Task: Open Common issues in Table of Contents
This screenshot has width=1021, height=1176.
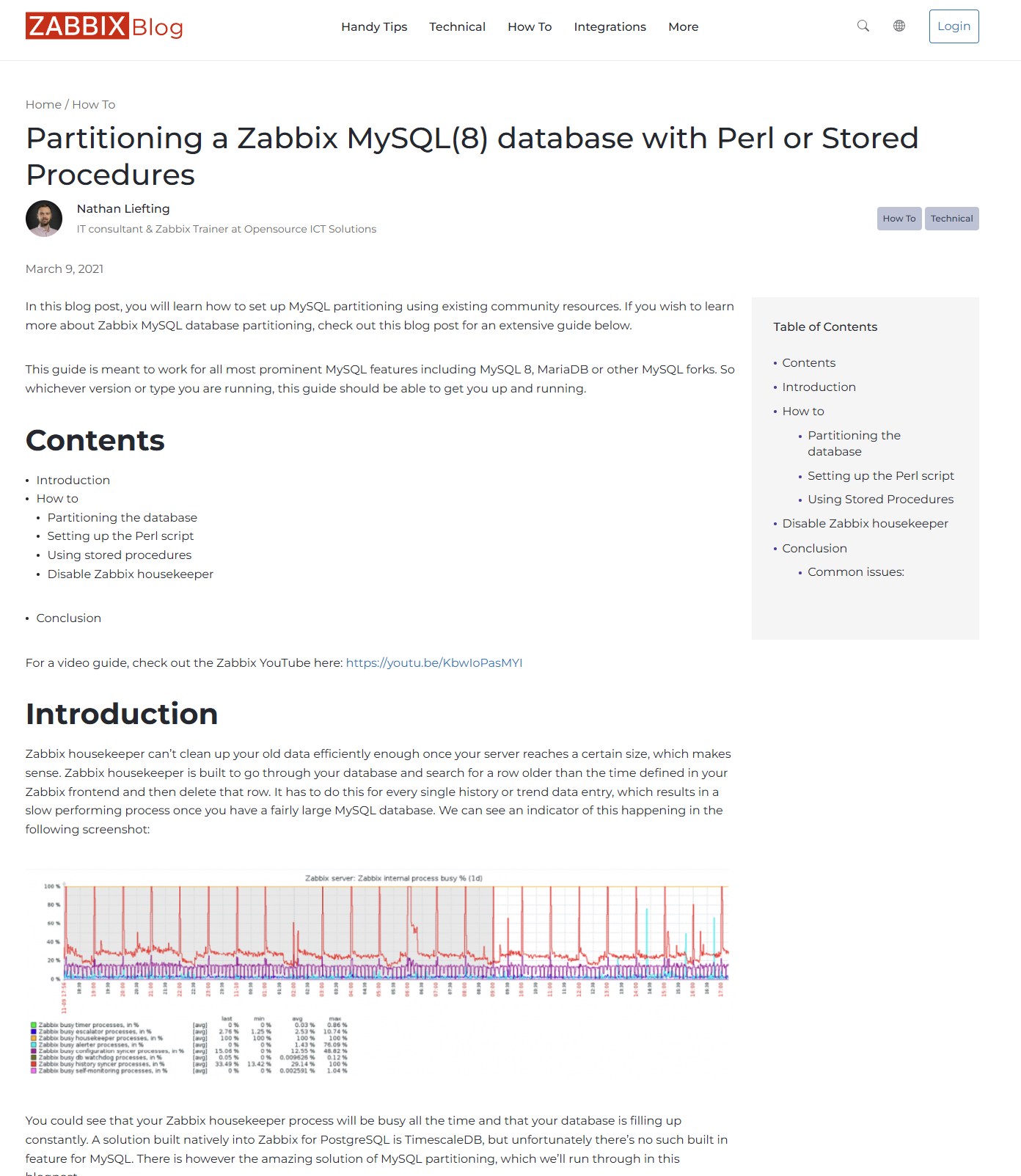Action: coord(855,572)
